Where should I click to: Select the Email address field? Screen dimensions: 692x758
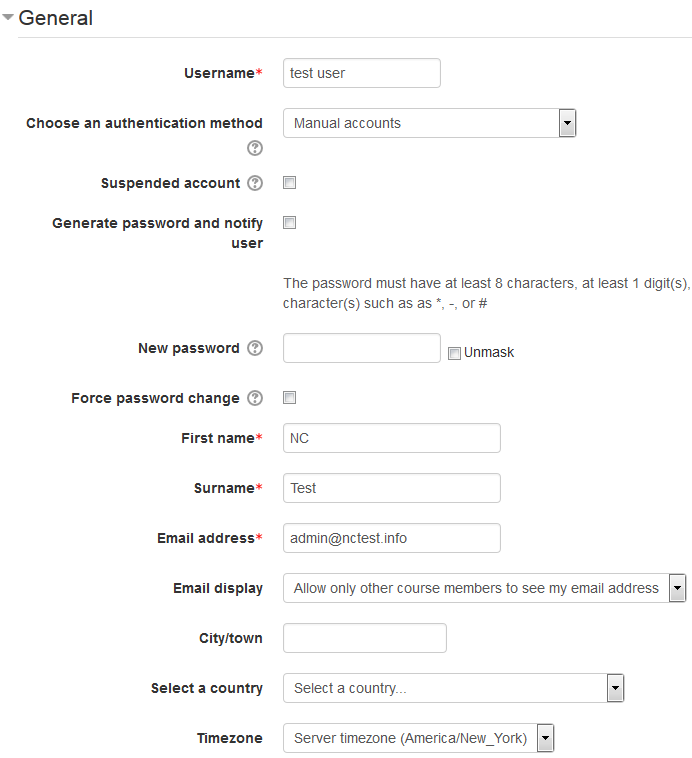coord(392,538)
